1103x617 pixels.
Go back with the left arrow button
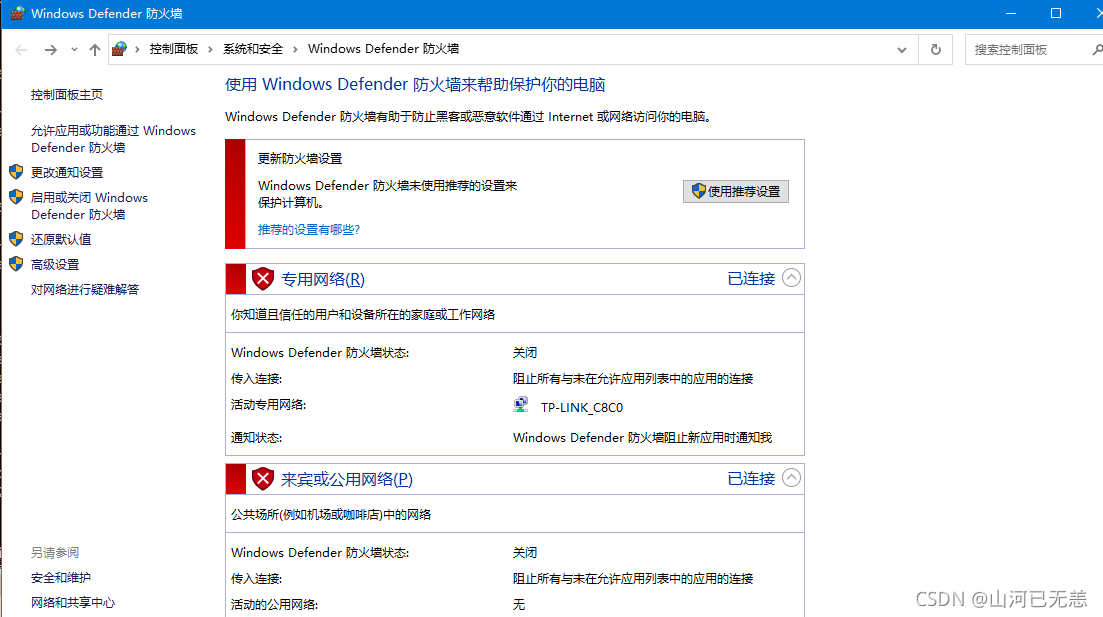(21, 49)
